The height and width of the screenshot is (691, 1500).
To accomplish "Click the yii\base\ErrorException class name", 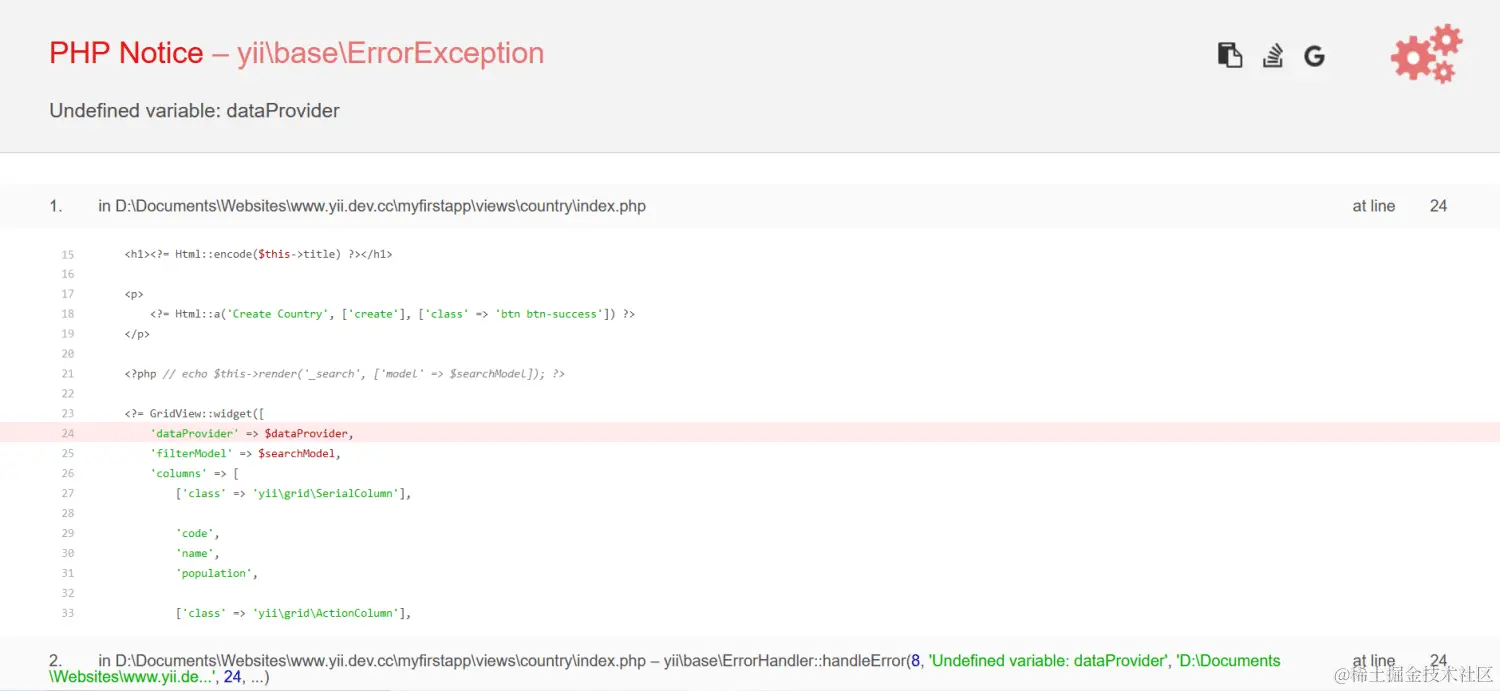I will pyautogui.click(x=390, y=53).
